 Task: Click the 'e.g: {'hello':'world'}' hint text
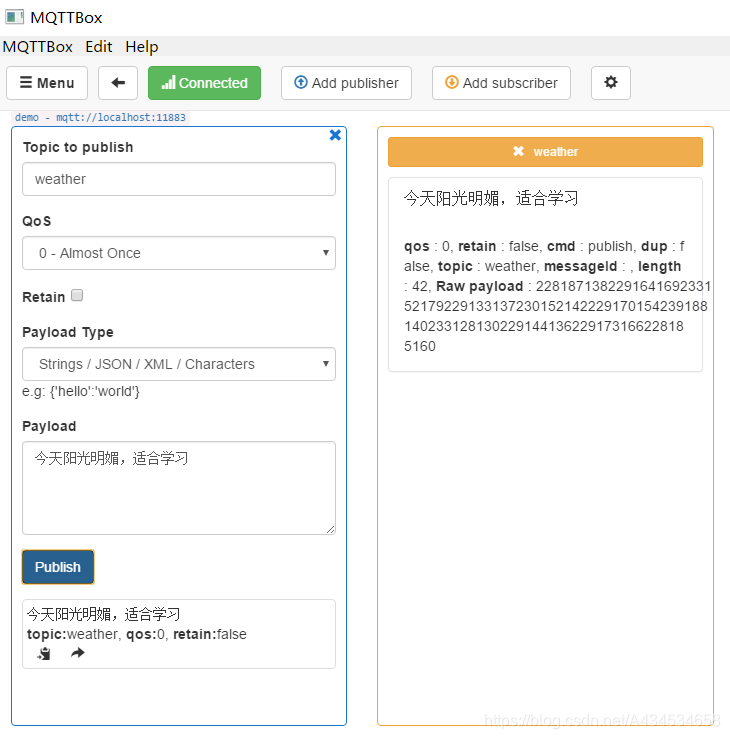click(81, 391)
